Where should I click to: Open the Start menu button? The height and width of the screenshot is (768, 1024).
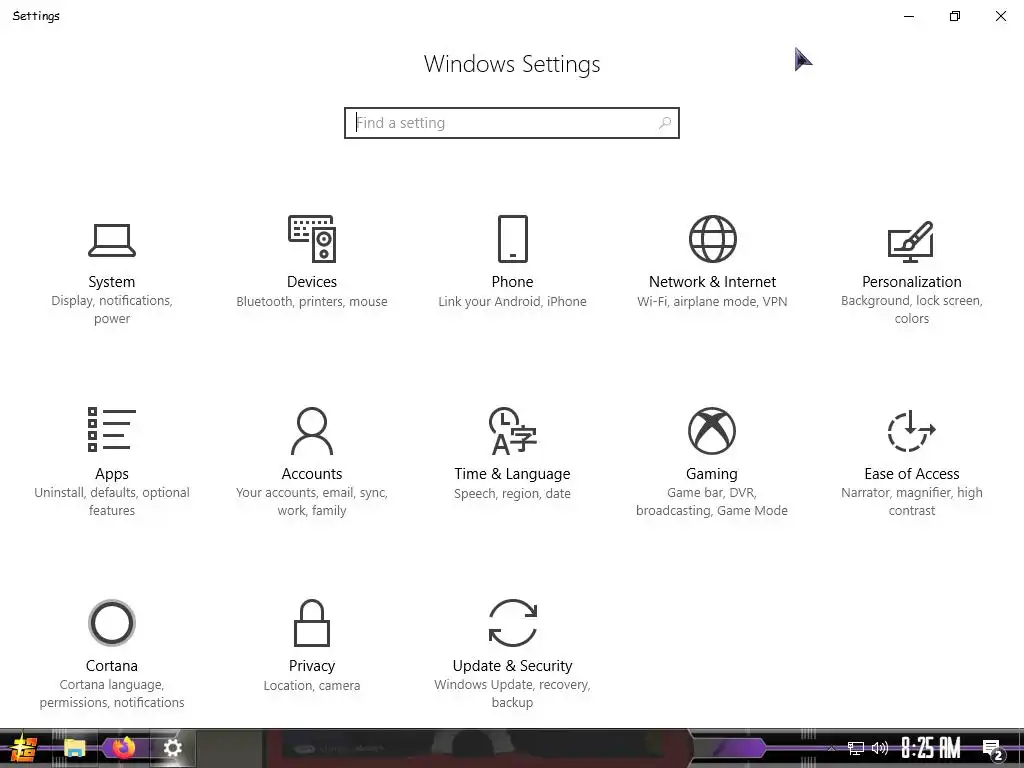tap(23, 748)
